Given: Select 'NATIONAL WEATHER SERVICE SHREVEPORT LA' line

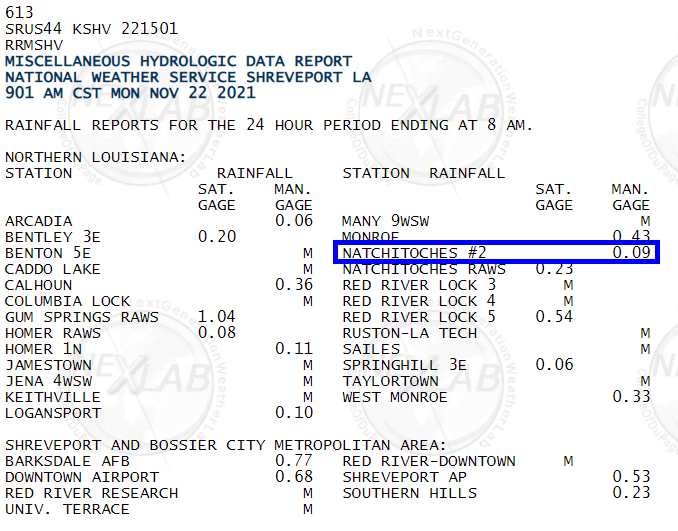Looking at the screenshot, I should tap(188, 77).
